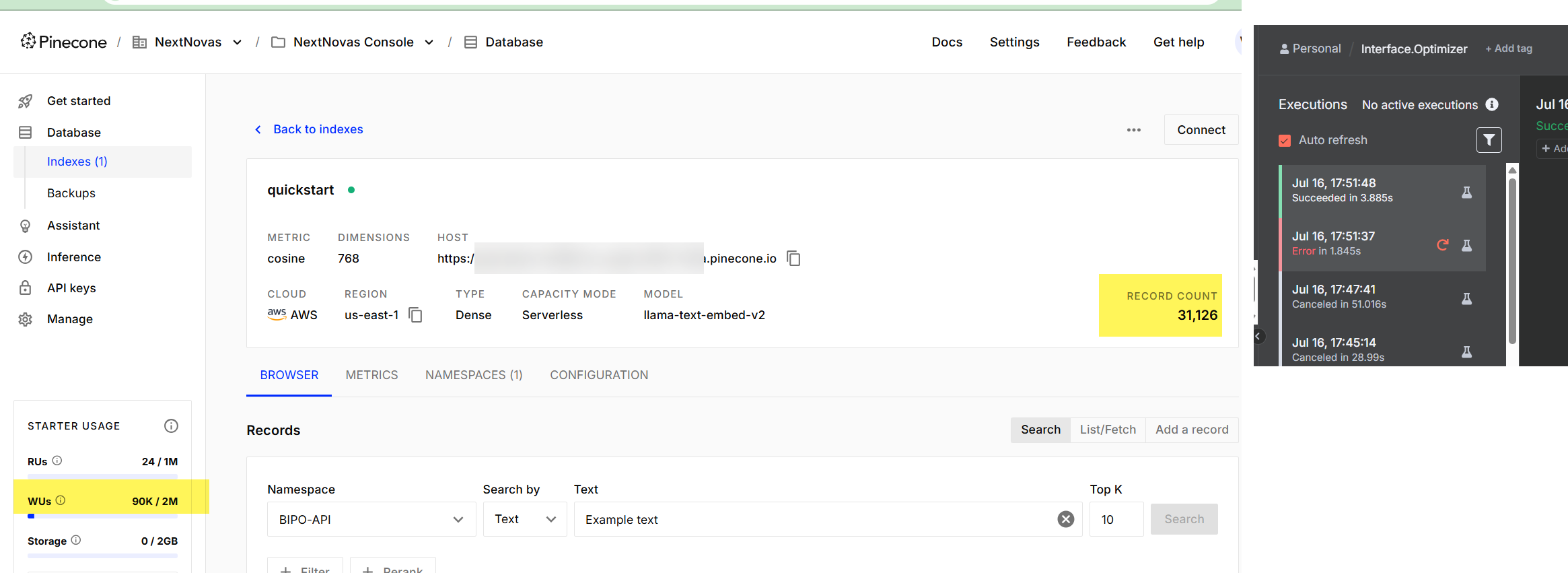Click flask icon for 17:45:14 execution

pos(1467,352)
